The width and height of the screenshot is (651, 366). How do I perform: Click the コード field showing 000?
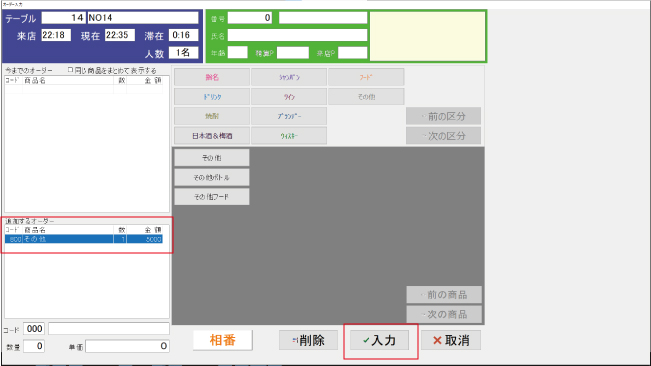[x=34, y=329]
